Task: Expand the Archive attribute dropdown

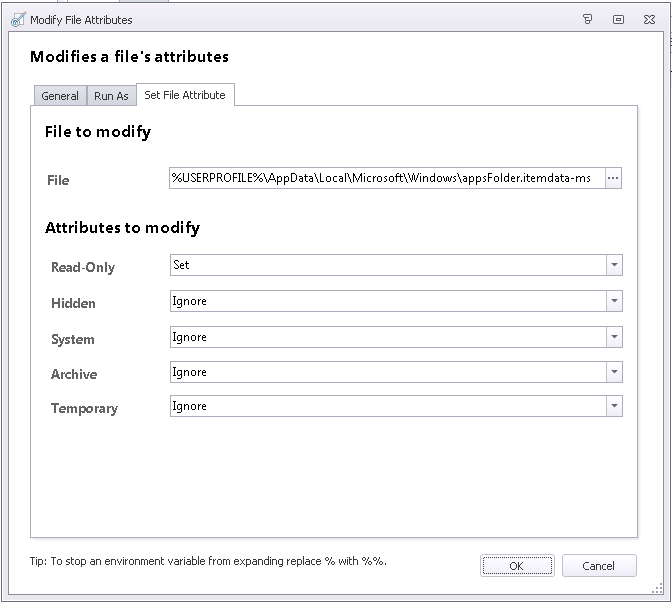Action: 614,372
